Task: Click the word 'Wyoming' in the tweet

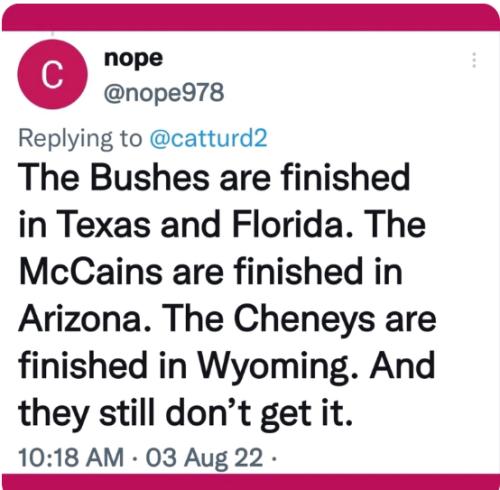Action: pyautogui.click(x=277, y=366)
